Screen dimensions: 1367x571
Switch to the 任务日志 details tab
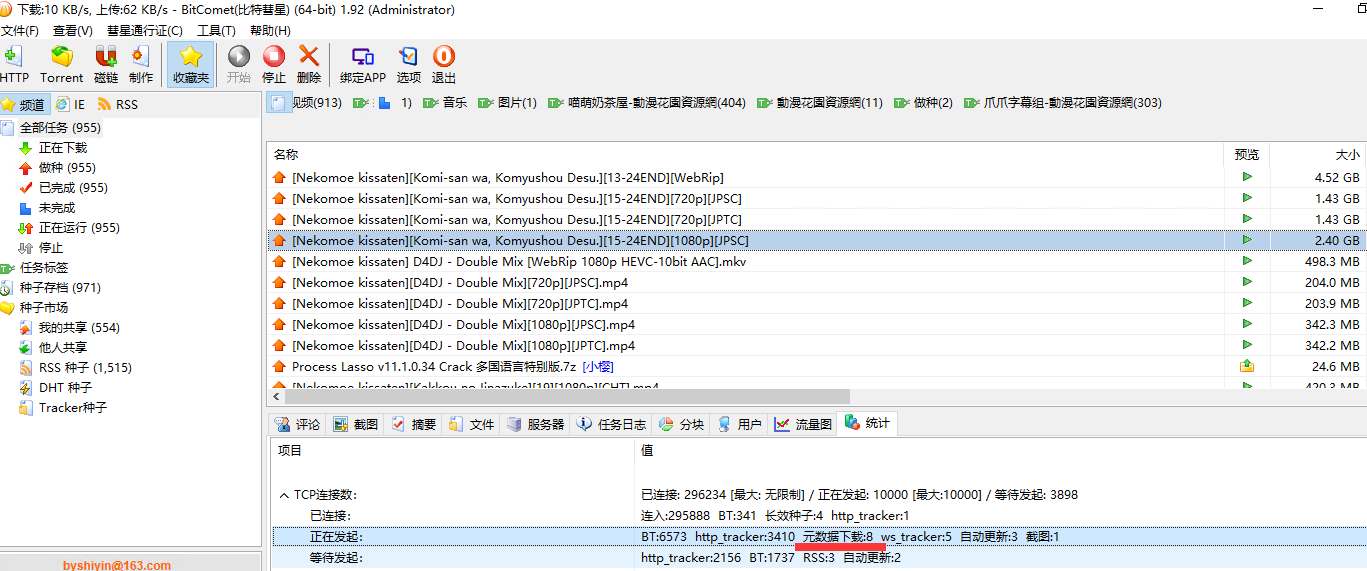612,424
